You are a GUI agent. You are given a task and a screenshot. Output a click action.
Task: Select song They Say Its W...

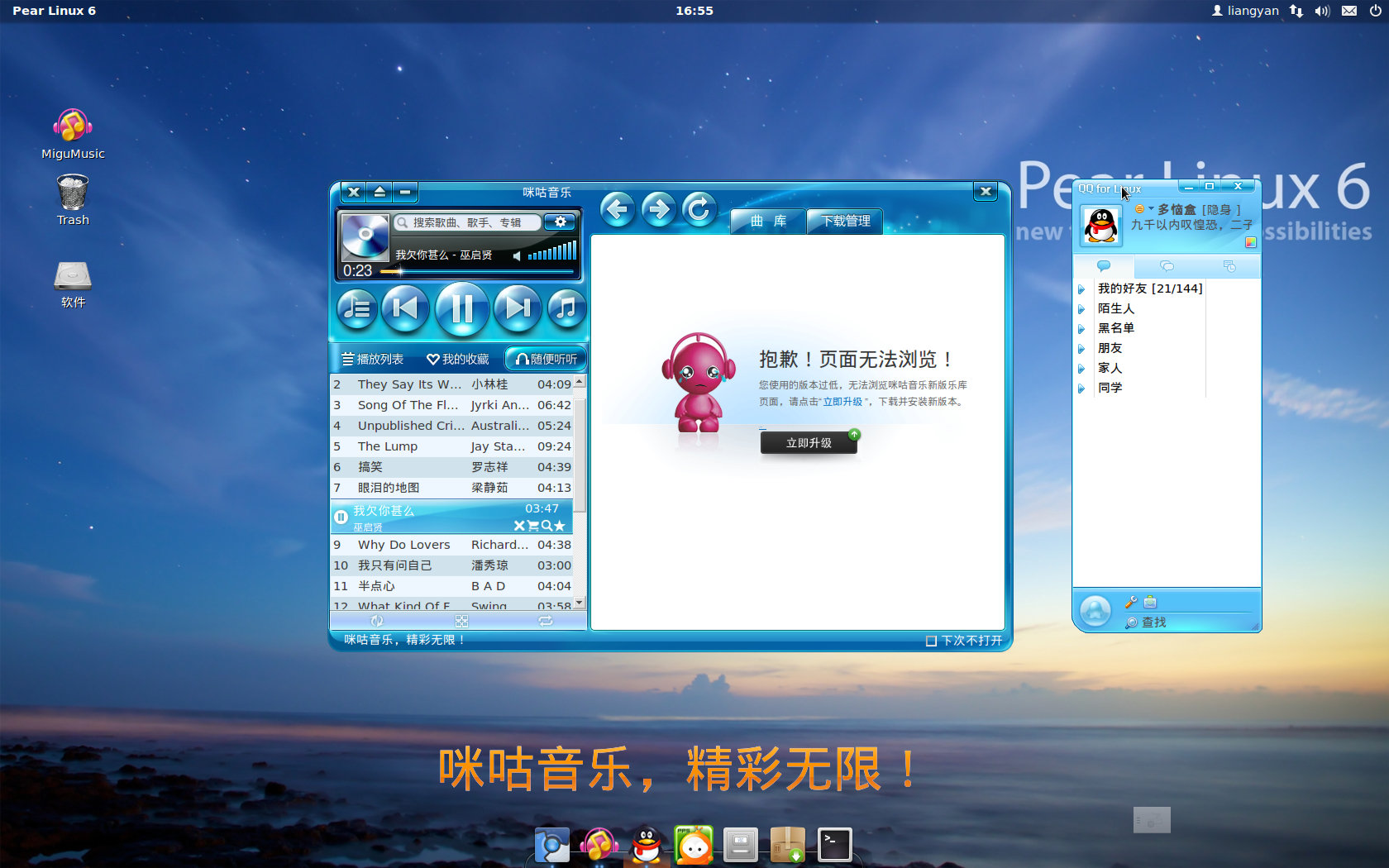coord(451,384)
